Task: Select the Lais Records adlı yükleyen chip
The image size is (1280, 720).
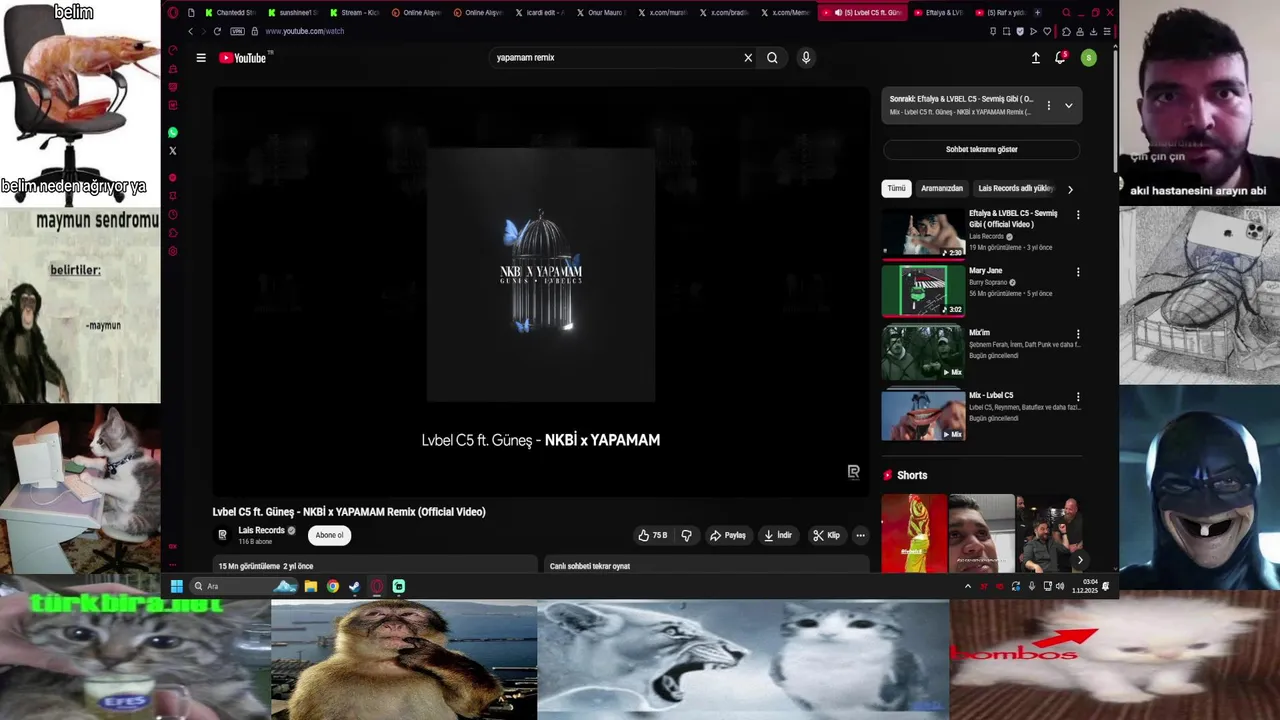Action: (x=1016, y=188)
